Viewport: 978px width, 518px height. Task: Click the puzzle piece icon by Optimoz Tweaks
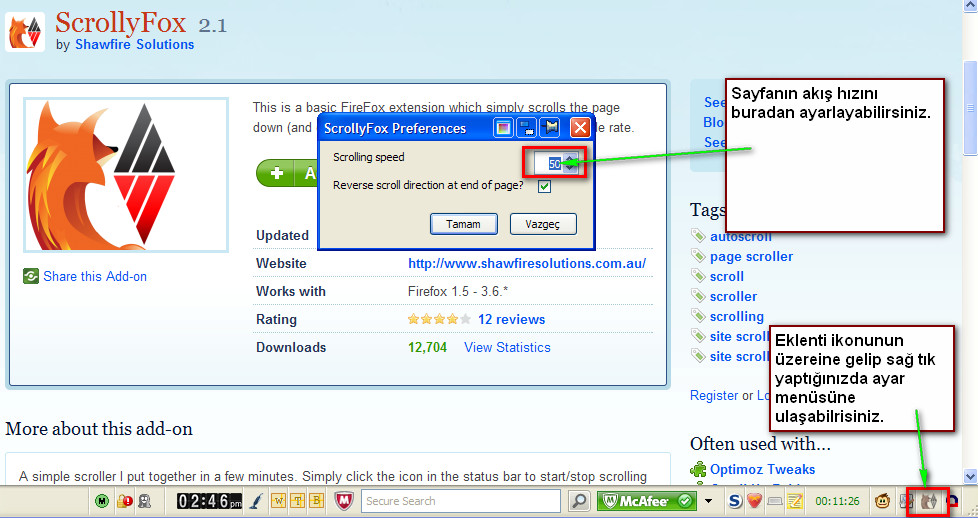(x=698, y=469)
